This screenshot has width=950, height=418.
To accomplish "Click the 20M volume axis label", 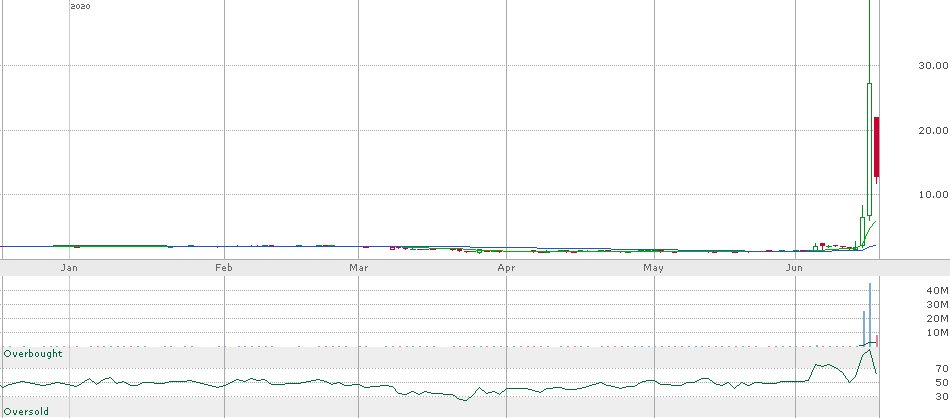I will (937, 319).
